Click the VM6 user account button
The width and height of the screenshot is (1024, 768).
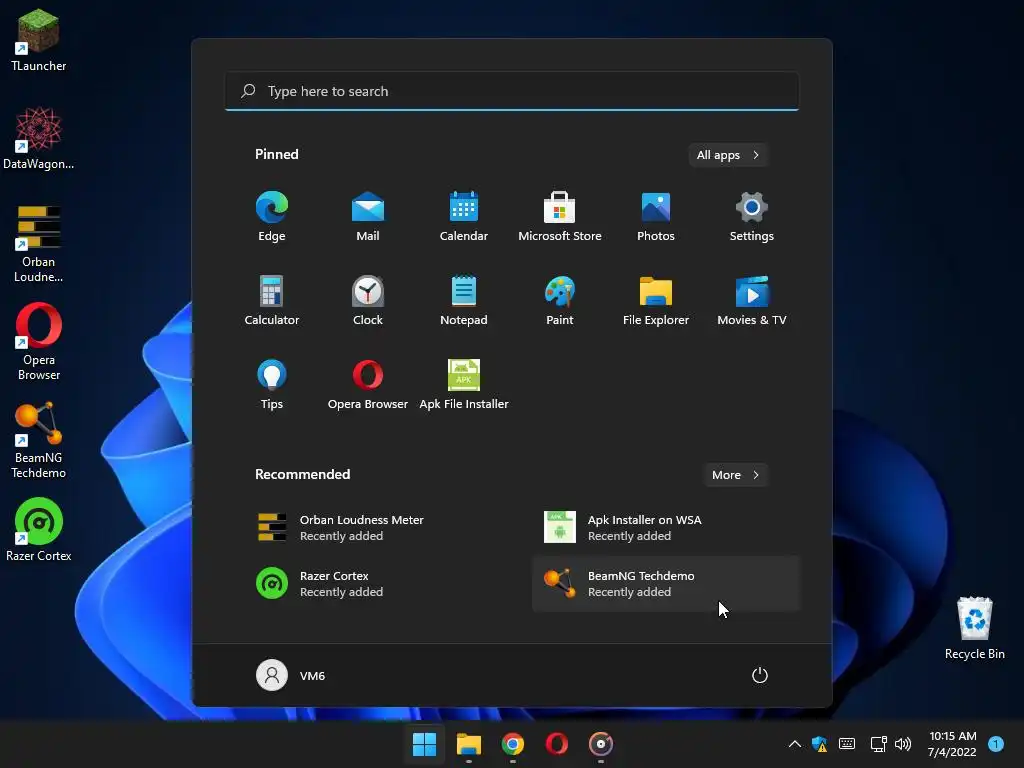click(291, 675)
